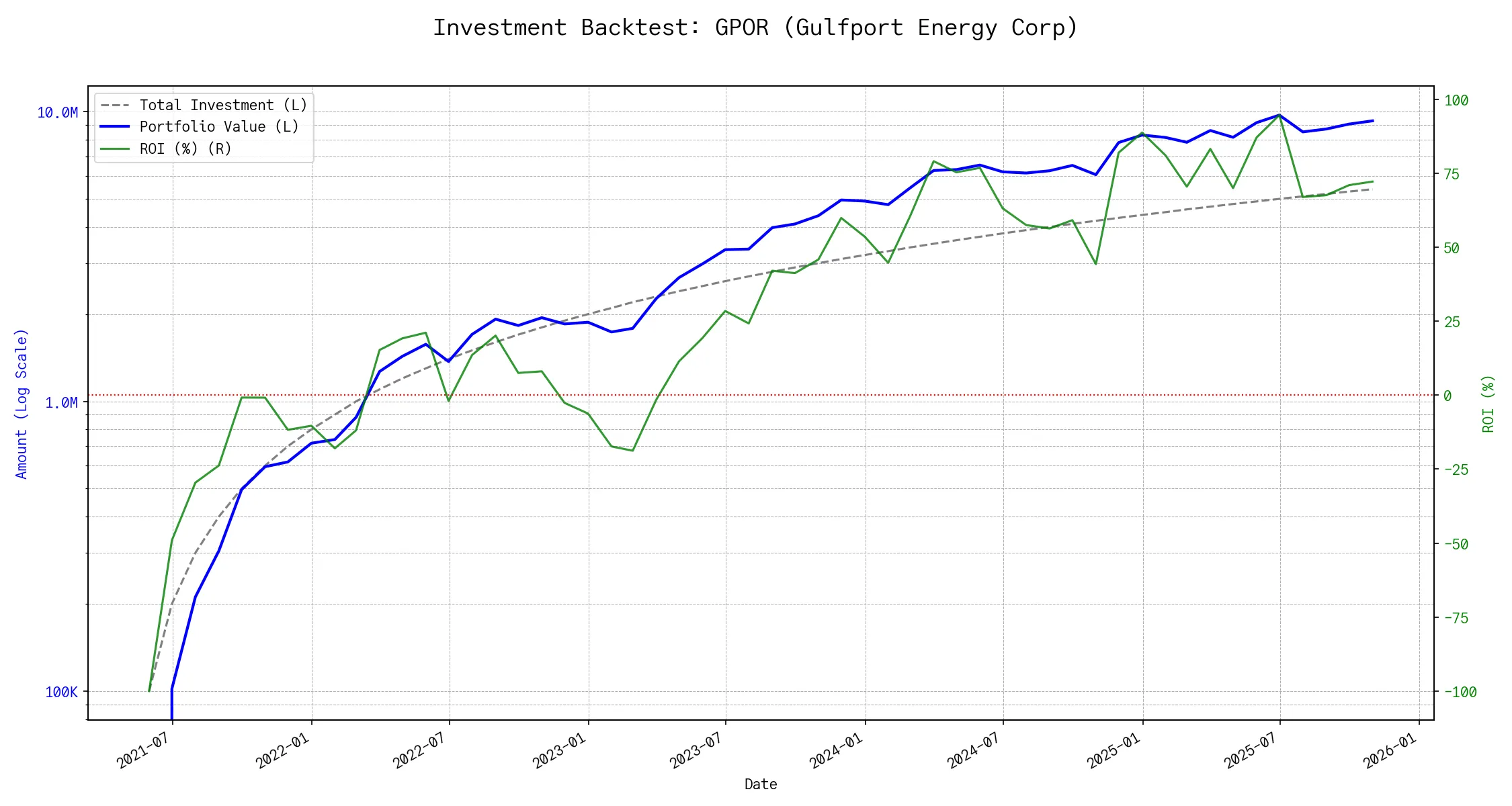Click the Portfolio Value legend entry
This screenshot has height=806, width=1512.
click(218, 127)
